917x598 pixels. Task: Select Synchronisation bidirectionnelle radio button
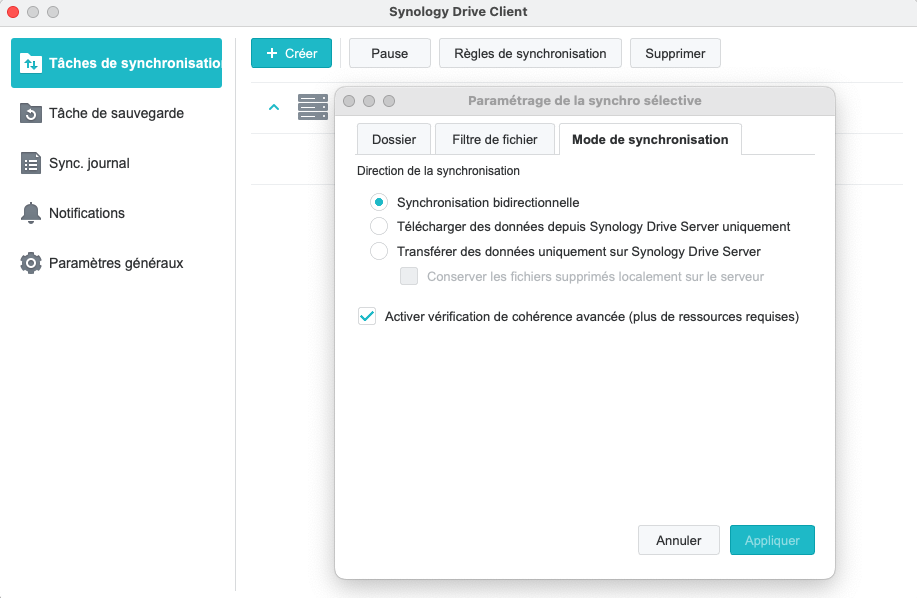(379, 202)
